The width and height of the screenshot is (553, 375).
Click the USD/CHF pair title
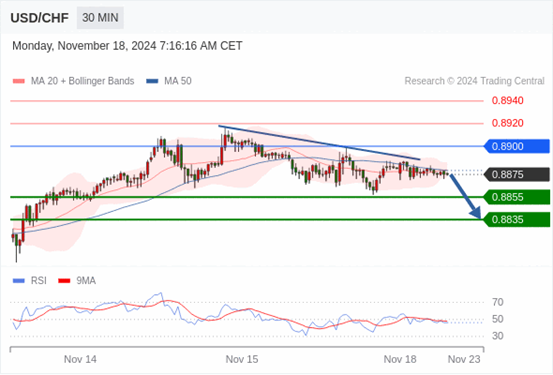coord(40,18)
